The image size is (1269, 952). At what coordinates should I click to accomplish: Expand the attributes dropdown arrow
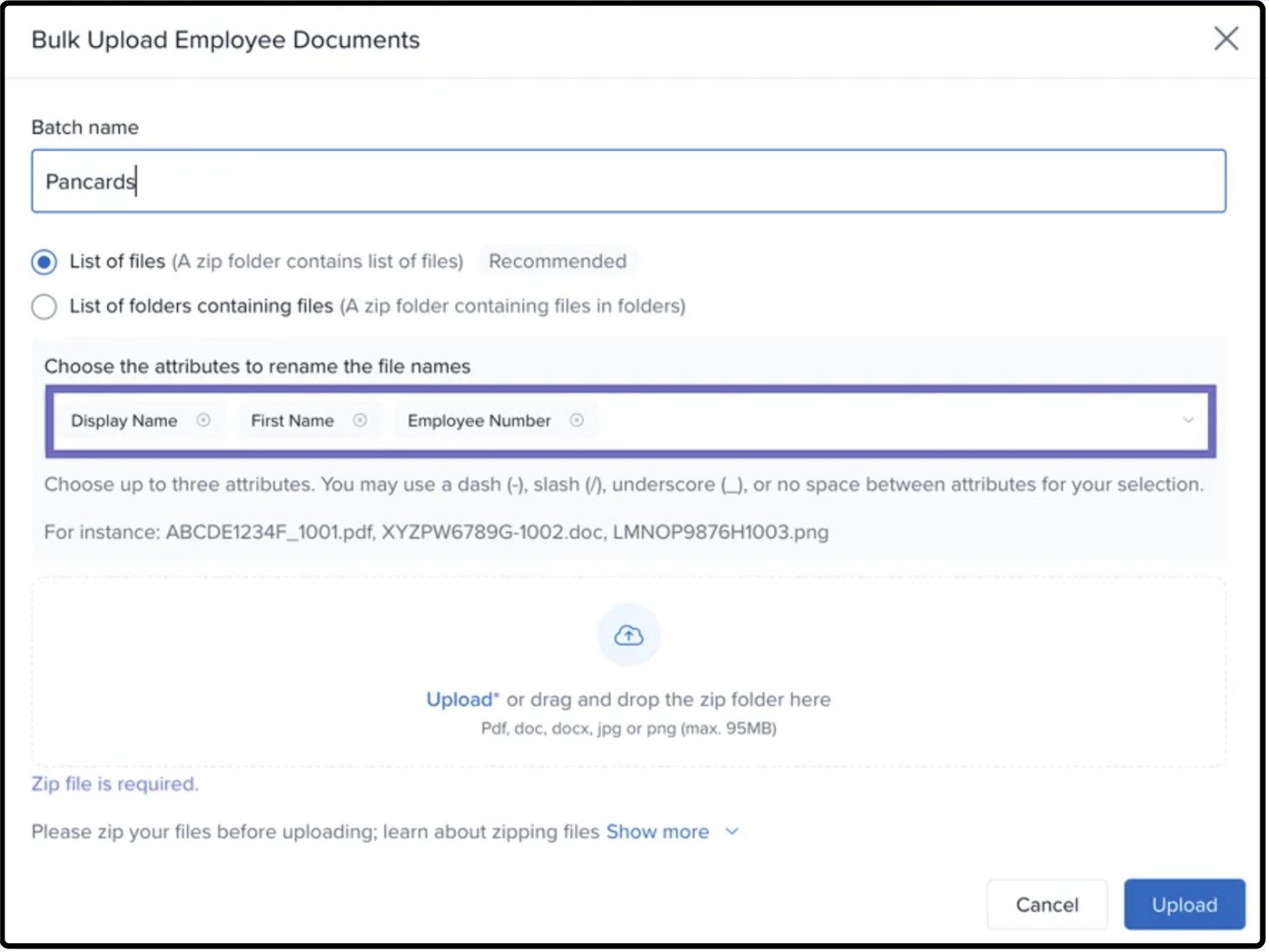pos(1187,421)
